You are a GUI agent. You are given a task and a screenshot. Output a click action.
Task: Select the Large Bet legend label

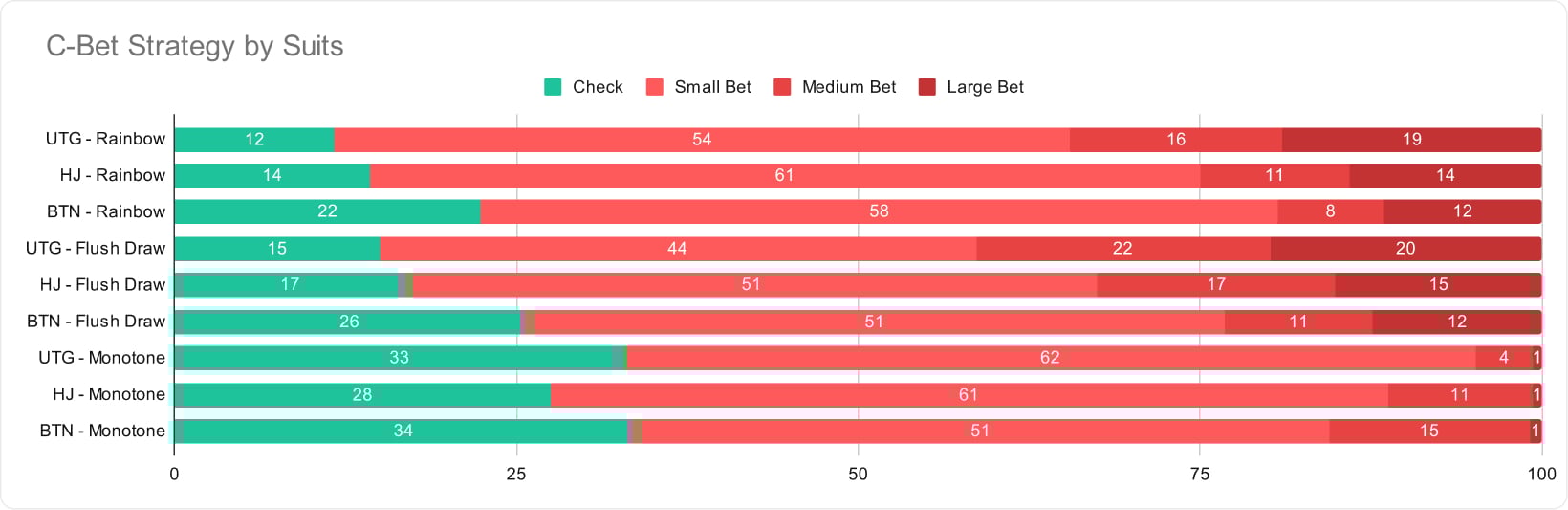pyautogui.click(x=985, y=87)
